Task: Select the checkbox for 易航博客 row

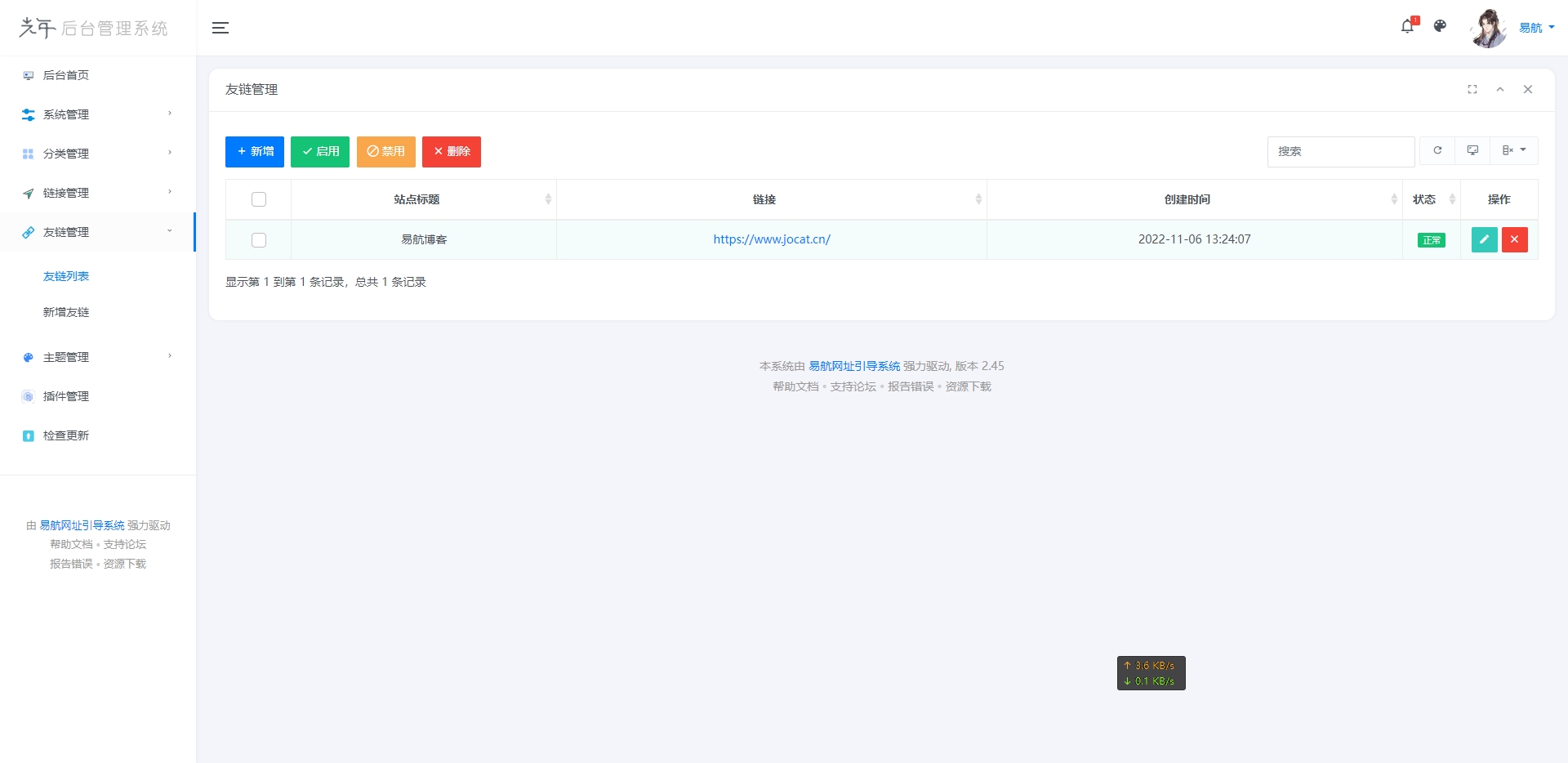Action: pyautogui.click(x=259, y=240)
